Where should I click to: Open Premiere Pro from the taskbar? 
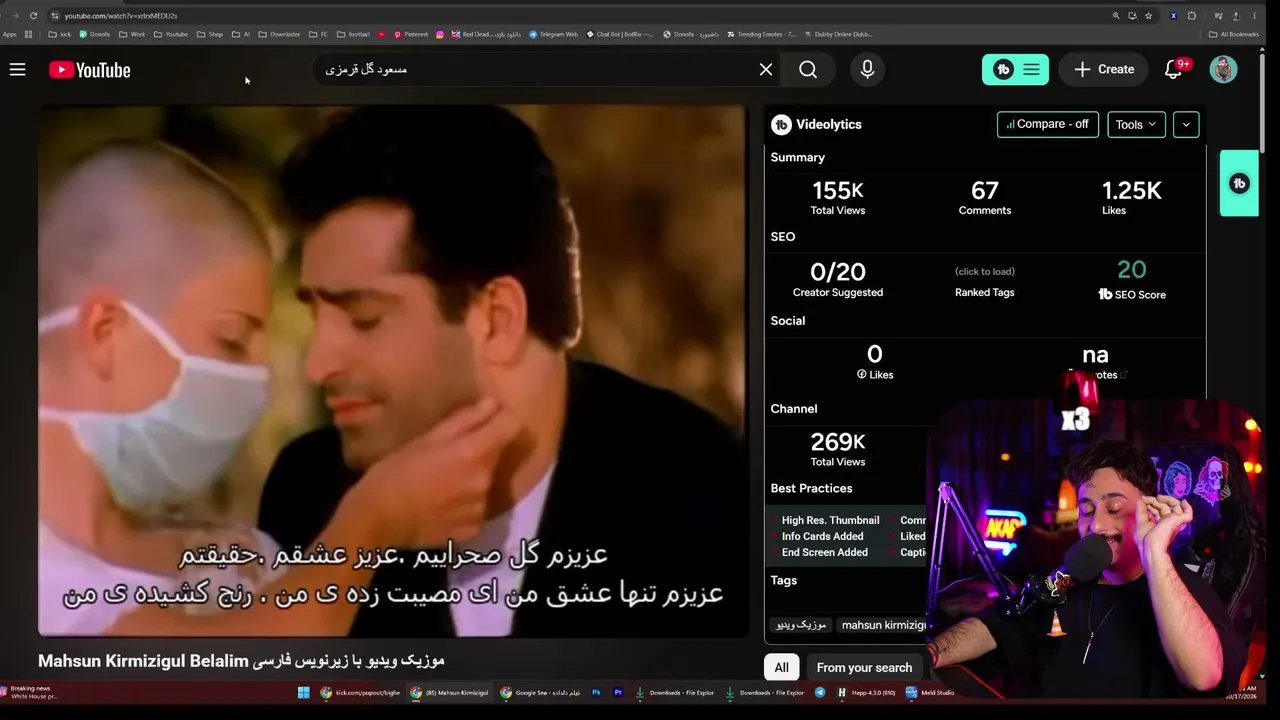pyautogui.click(x=617, y=692)
